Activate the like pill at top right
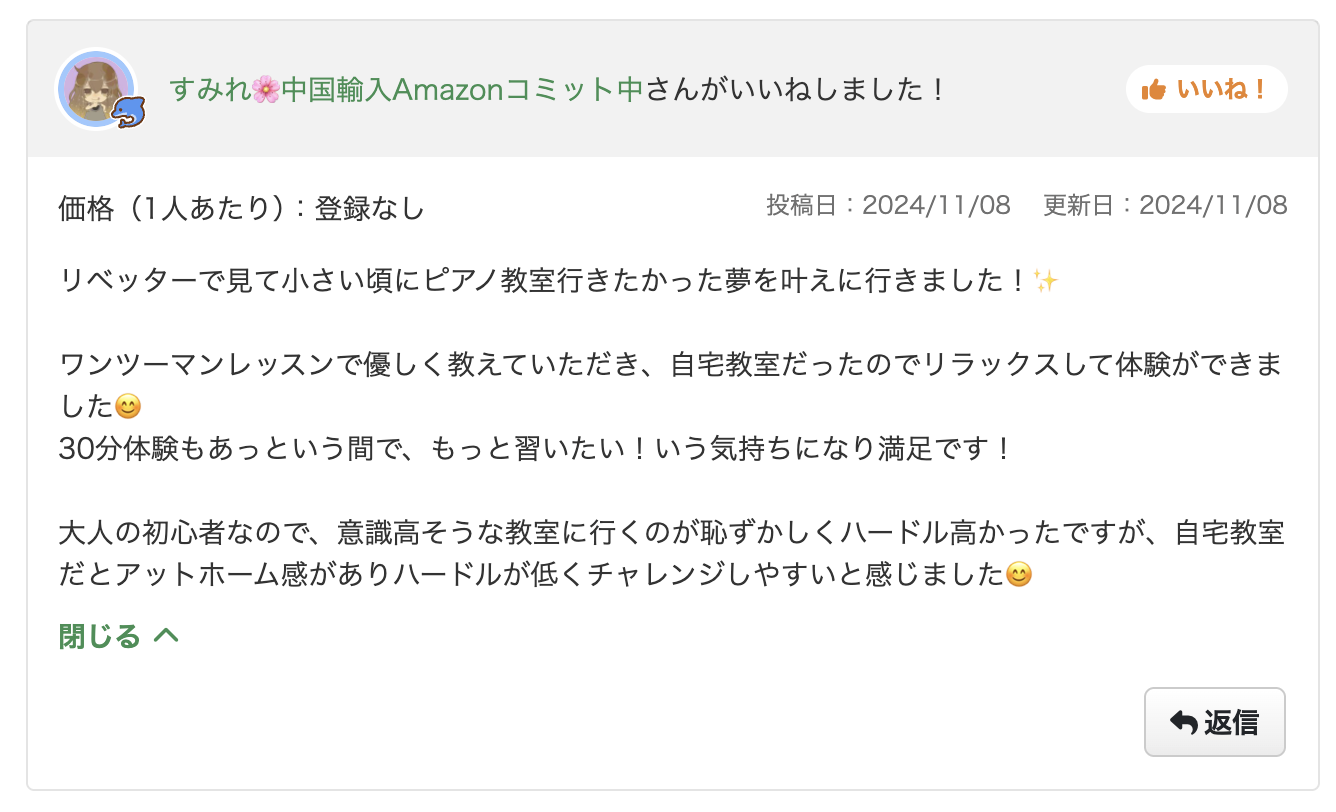The width and height of the screenshot is (1336, 812). (1206, 89)
